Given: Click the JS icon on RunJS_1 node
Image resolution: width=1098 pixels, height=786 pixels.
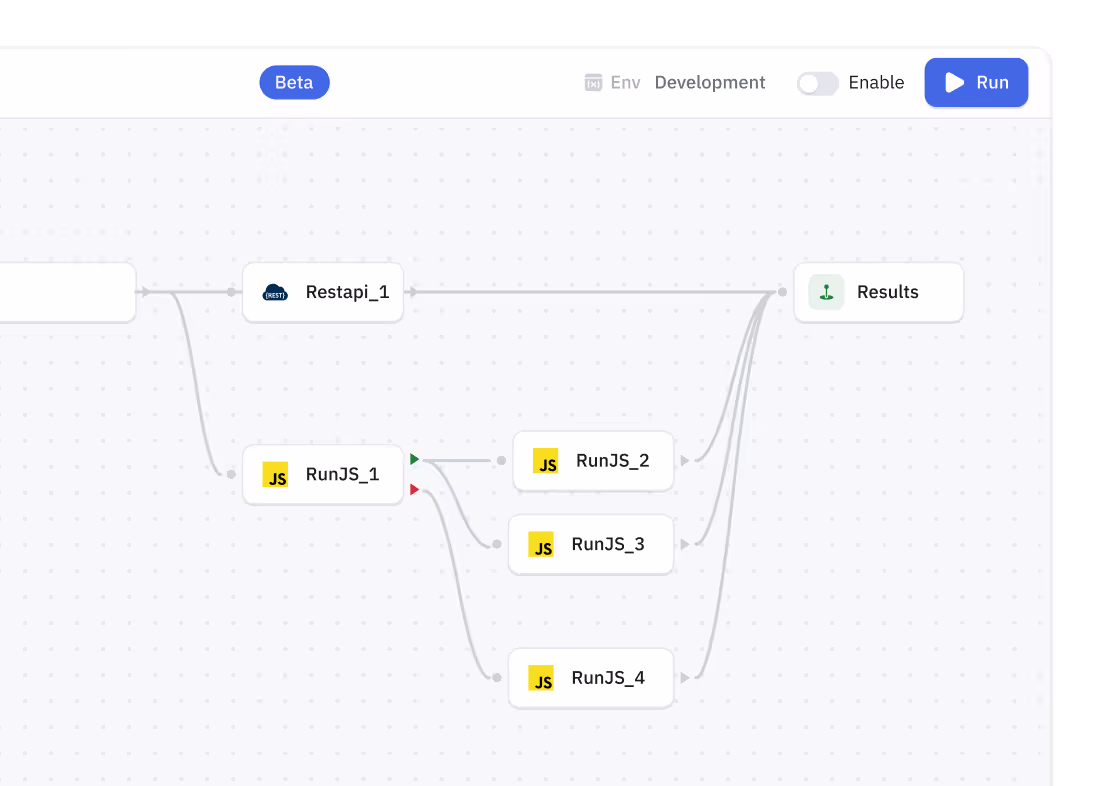Looking at the screenshot, I should pyautogui.click(x=275, y=474).
